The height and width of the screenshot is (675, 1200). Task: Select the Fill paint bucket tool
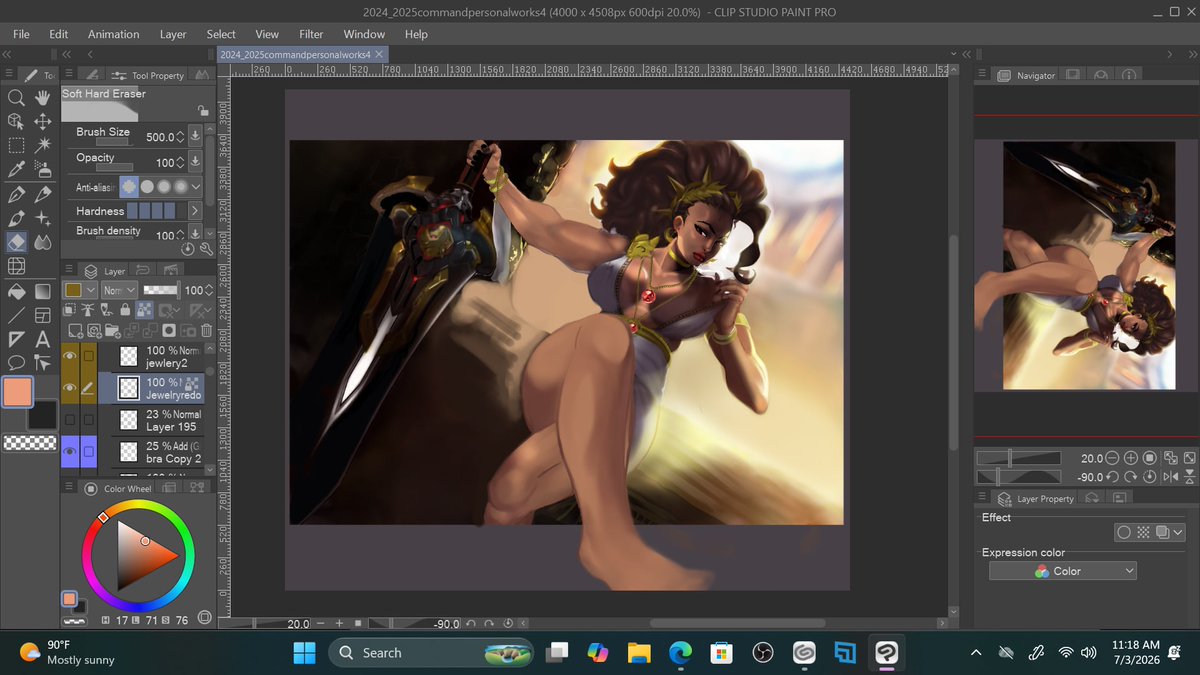tap(16, 291)
